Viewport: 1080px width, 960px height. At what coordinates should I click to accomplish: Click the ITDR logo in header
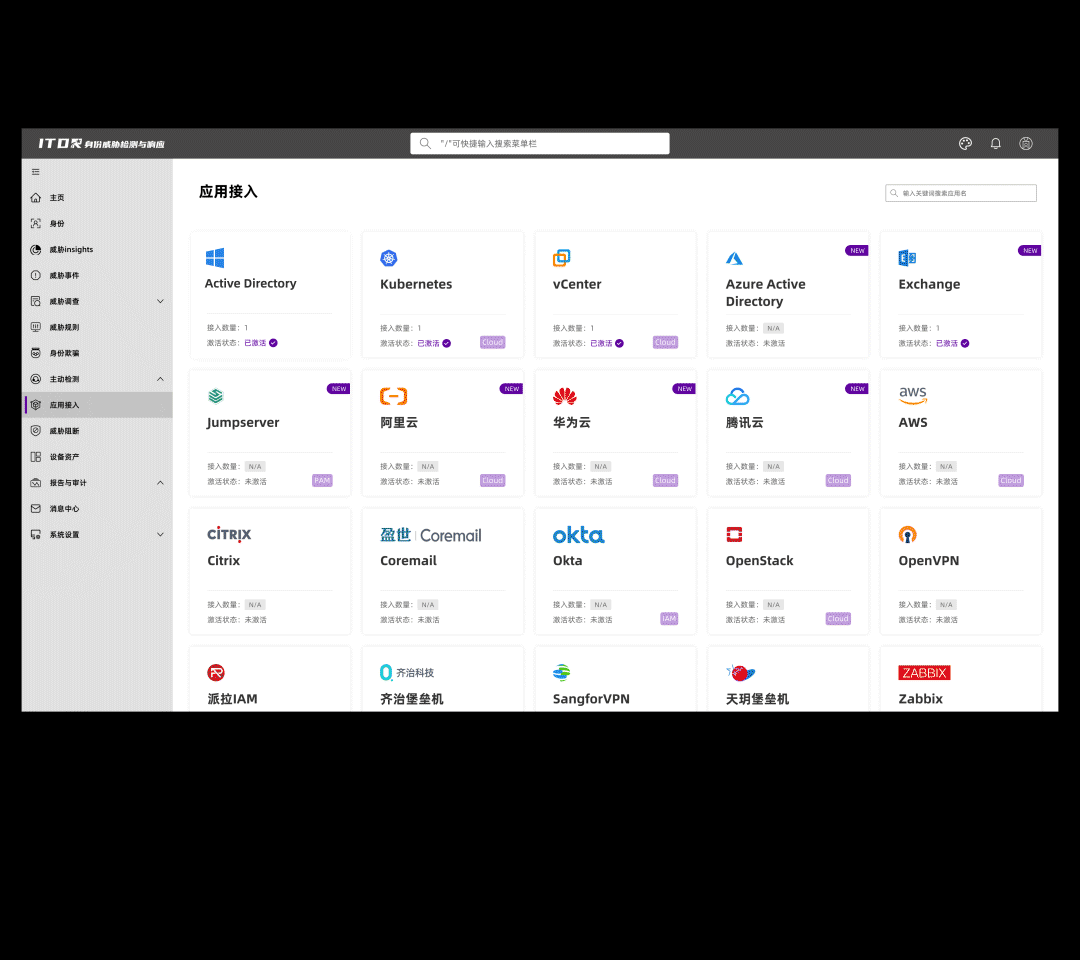(x=101, y=143)
